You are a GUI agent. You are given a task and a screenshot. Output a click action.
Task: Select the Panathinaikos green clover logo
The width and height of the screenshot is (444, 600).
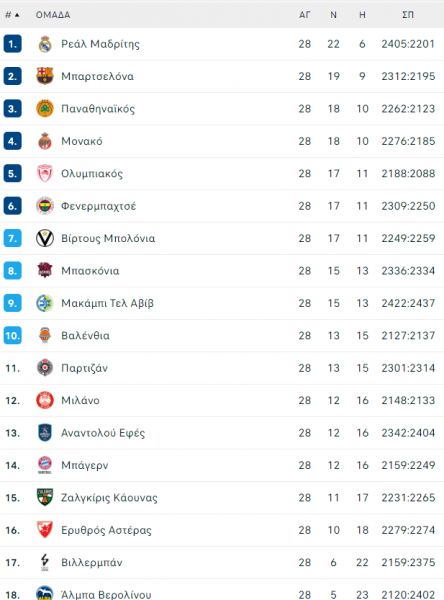click(45, 109)
